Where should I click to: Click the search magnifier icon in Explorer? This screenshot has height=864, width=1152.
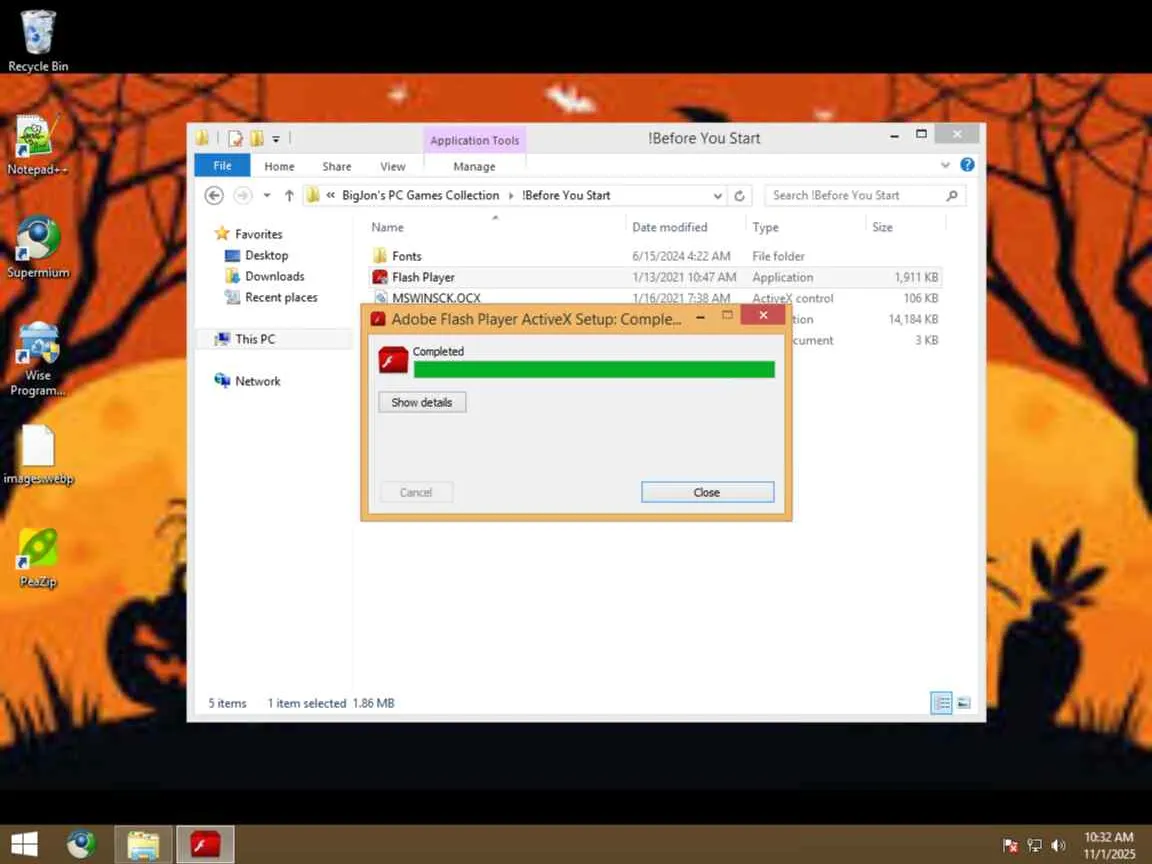[952, 195]
